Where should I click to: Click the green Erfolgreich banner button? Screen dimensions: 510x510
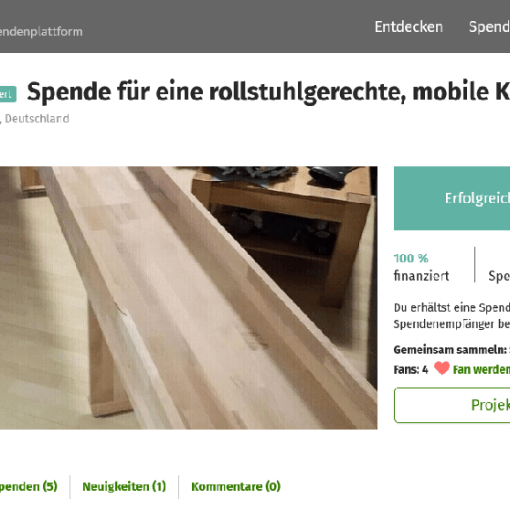point(452,198)
